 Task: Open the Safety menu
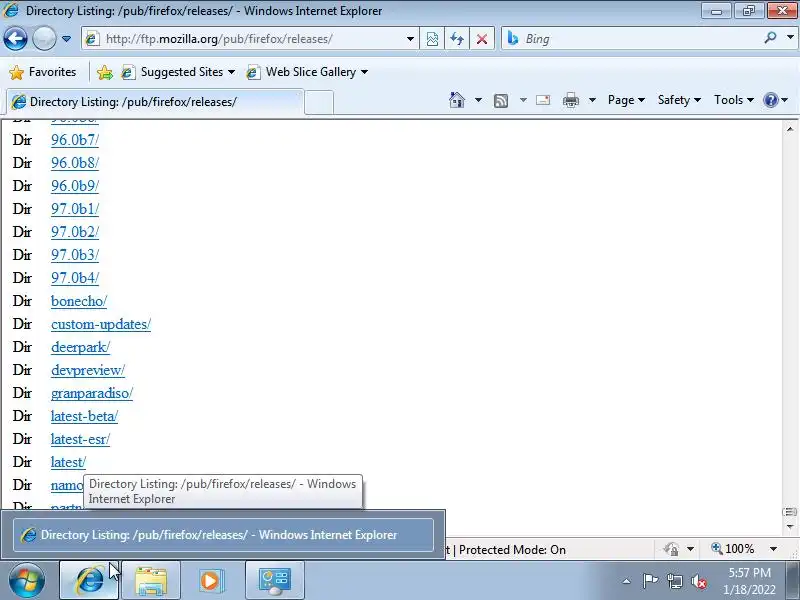point(679,100)
